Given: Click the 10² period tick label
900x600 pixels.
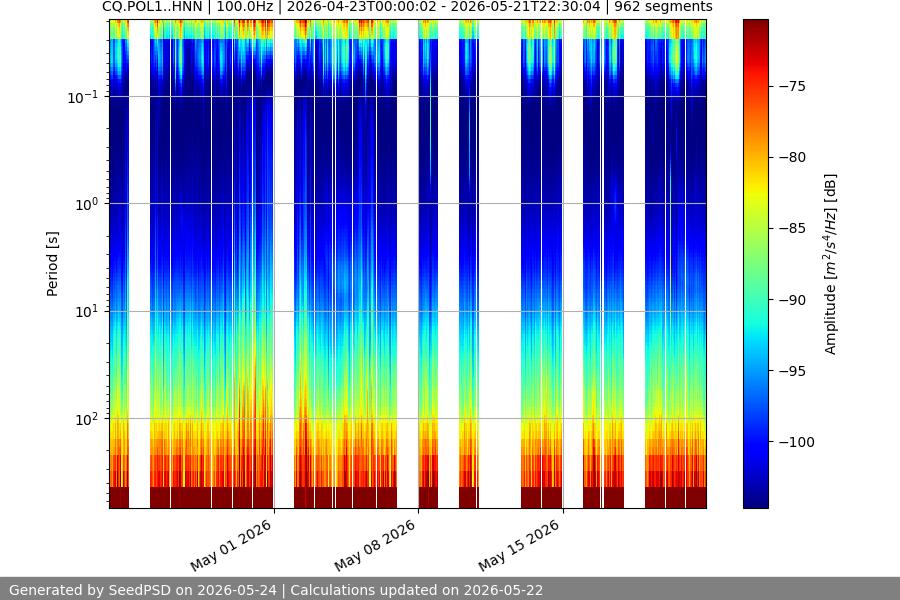Looking at the screenshot, I should tap(86, 419).
